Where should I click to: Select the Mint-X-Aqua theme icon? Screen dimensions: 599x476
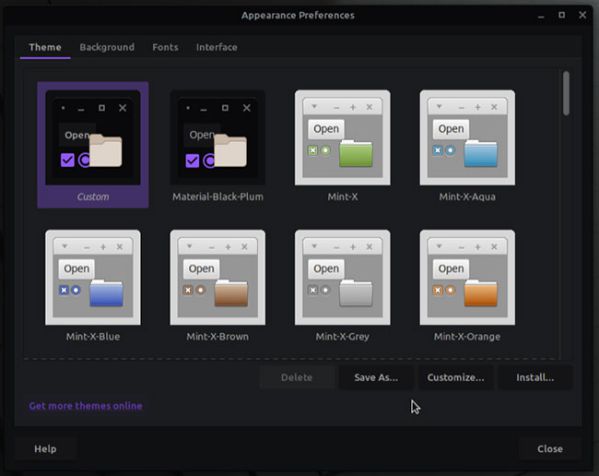tap(467, 138)
